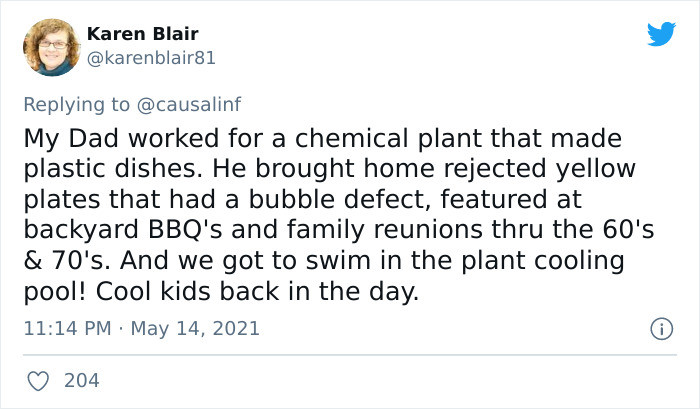Click the 'Replying to' label
Image resolution: width=700 pixels, height=409 pixels.
pyautogui.click(x=76, y=105)
